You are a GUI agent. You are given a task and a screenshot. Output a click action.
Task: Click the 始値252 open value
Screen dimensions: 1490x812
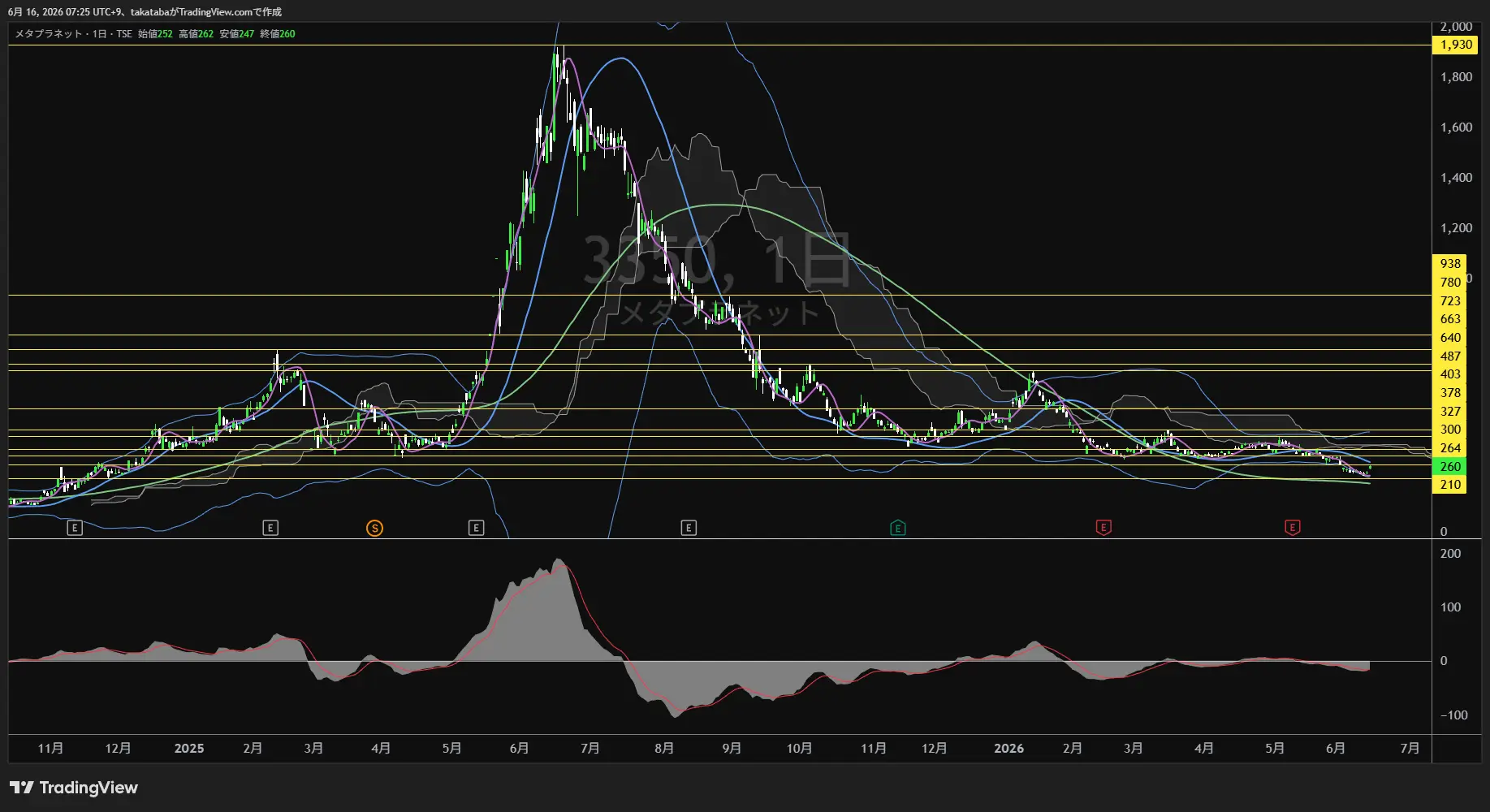coord(155,34)
